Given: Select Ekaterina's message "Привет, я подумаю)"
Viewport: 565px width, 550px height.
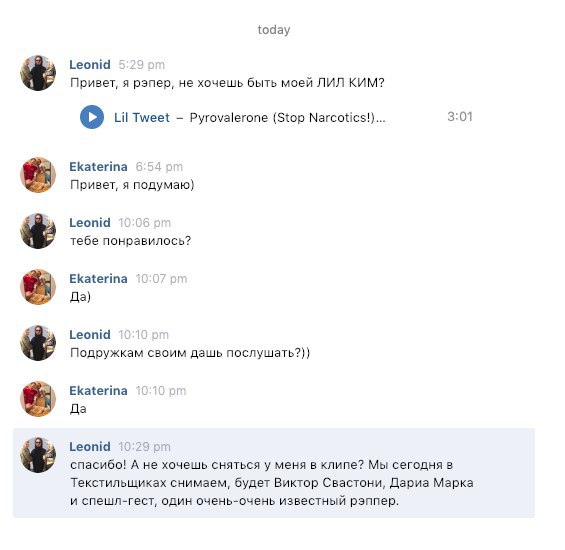Looking at the screenshot, I should point(132,185).
